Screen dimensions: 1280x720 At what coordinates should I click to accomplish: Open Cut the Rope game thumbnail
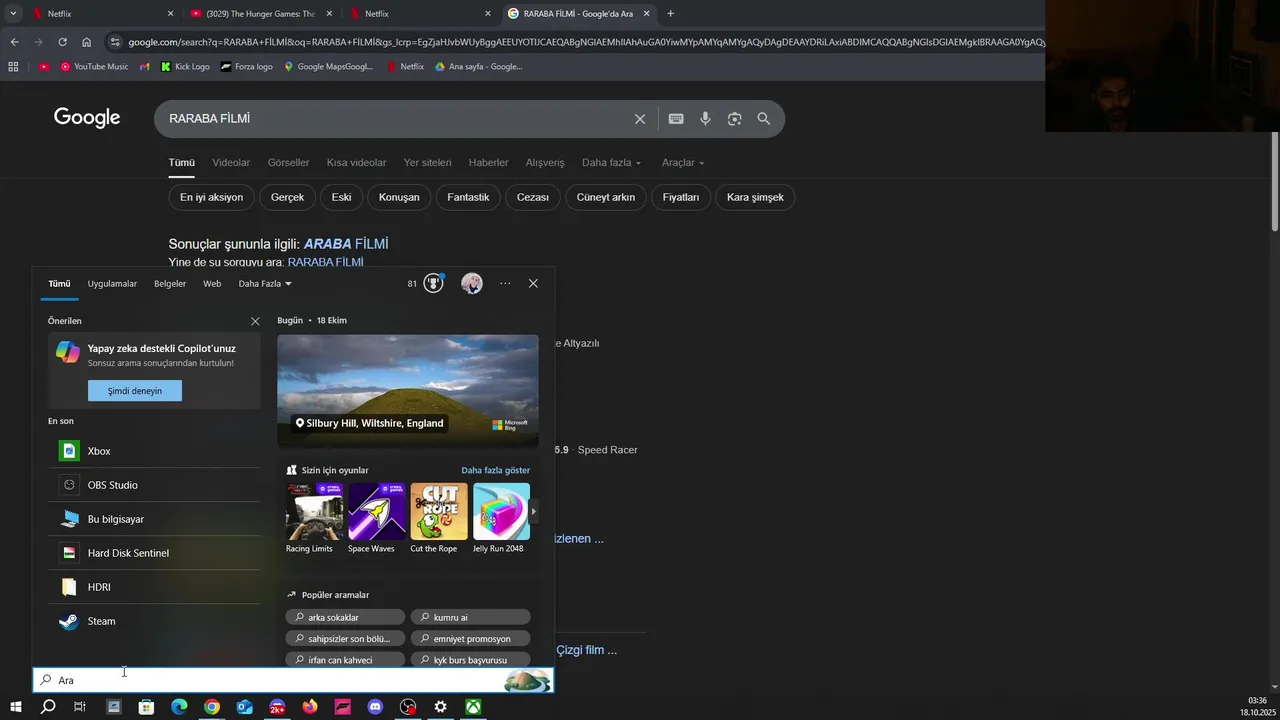click(438, 511)
